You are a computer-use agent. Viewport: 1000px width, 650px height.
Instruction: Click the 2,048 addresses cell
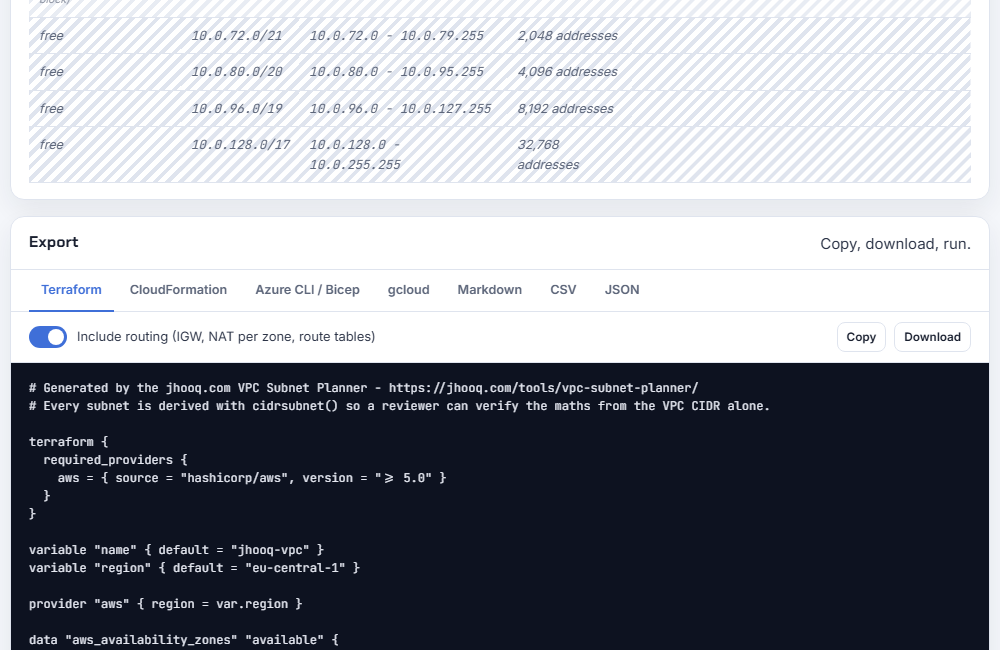(x=568, y=36)
